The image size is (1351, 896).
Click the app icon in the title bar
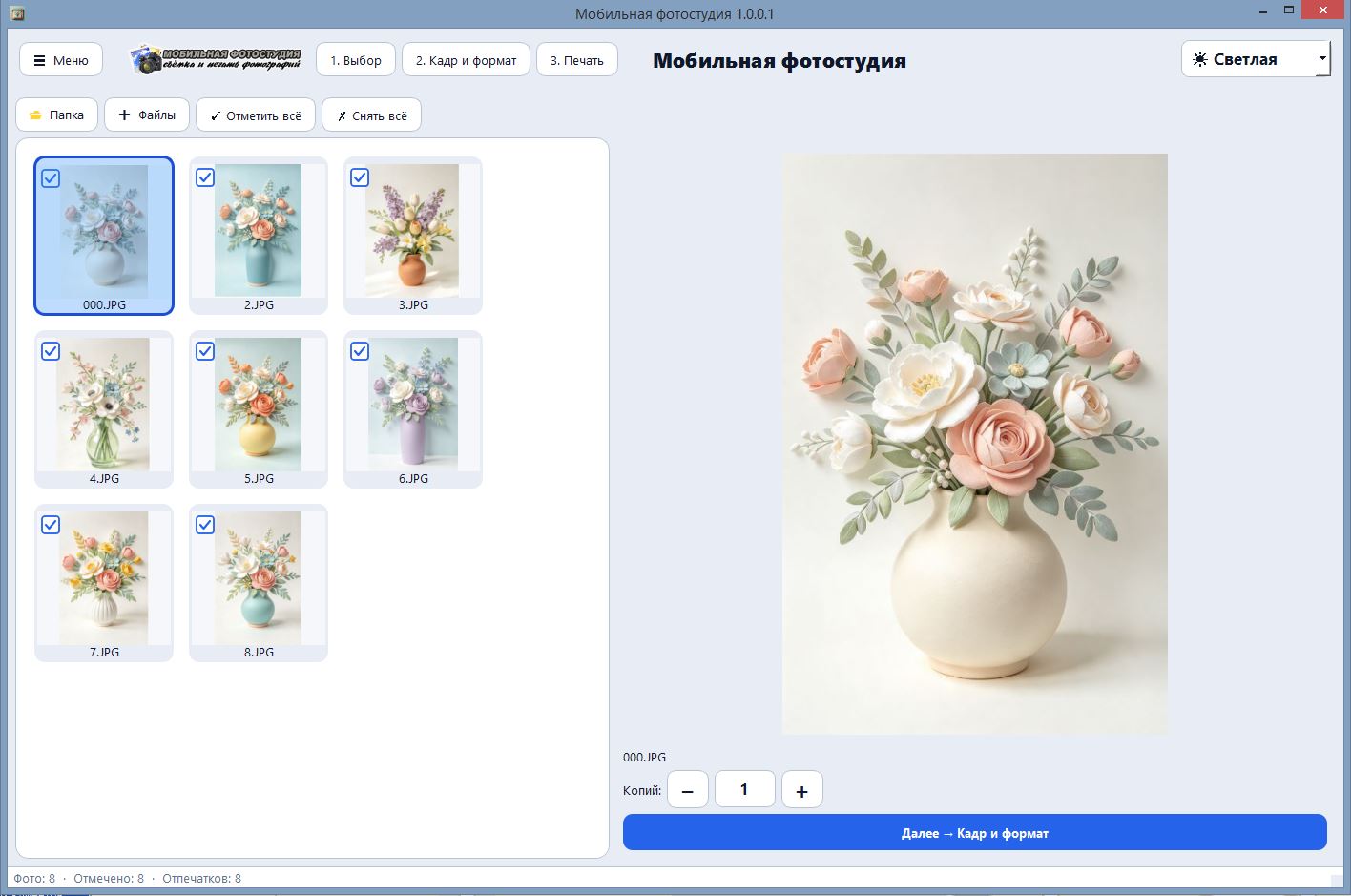17,13
